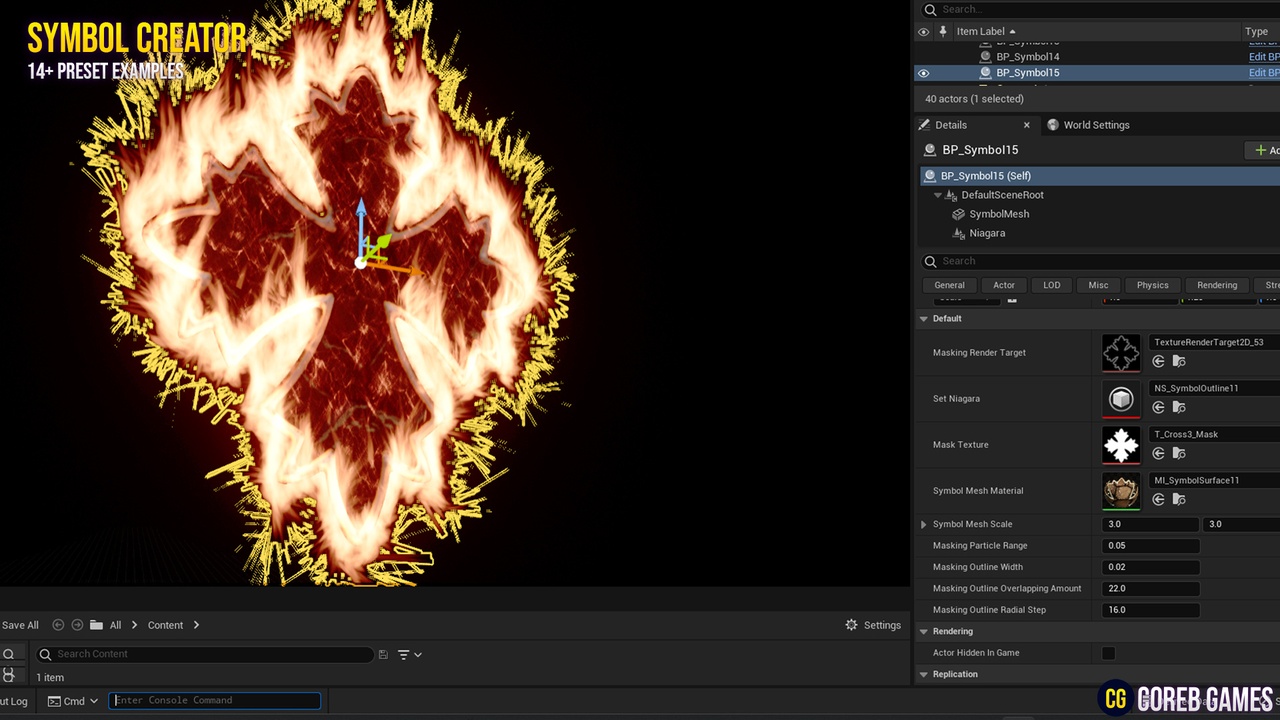Click the folder icon beside All
The width and height of the screenshot is (1280, 720).
(x=96, y=625)
